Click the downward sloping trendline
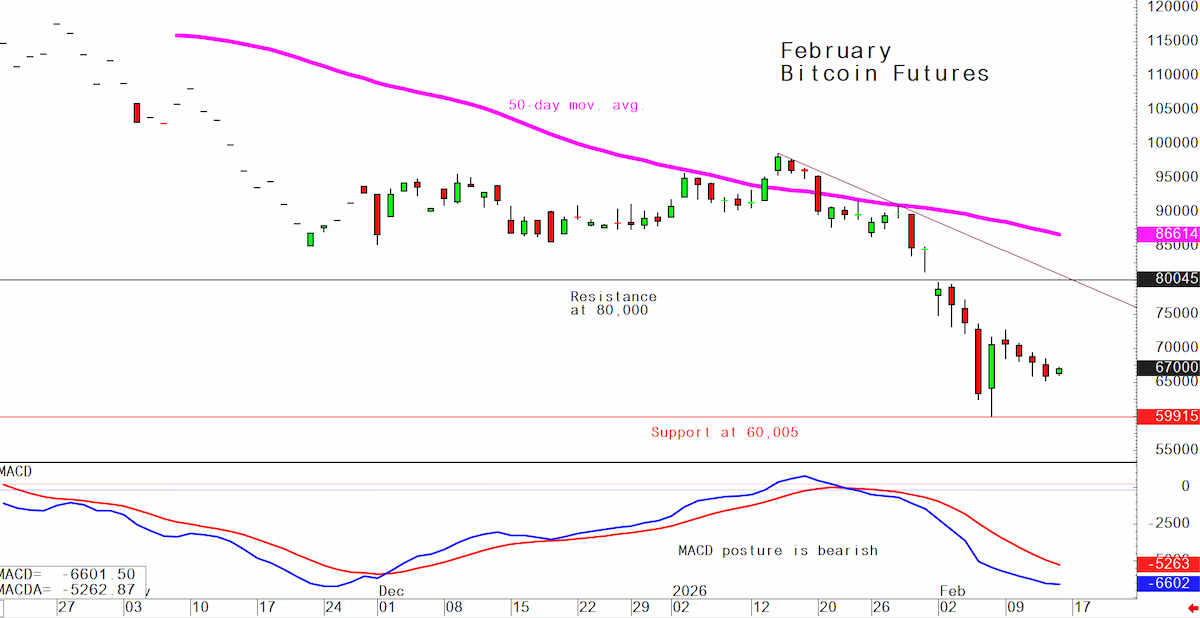 point(1000,248)
